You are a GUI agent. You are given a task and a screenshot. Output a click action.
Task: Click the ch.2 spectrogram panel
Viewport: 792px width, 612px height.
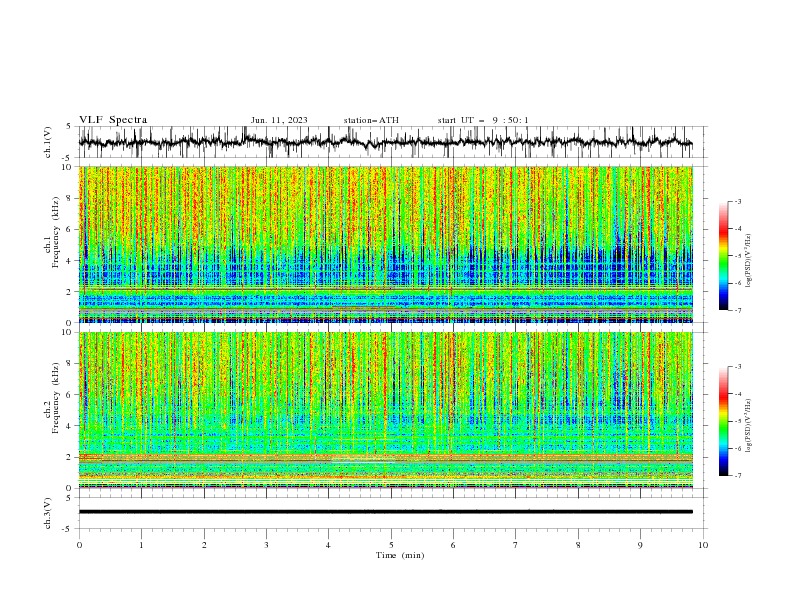(x=385, y=410)
